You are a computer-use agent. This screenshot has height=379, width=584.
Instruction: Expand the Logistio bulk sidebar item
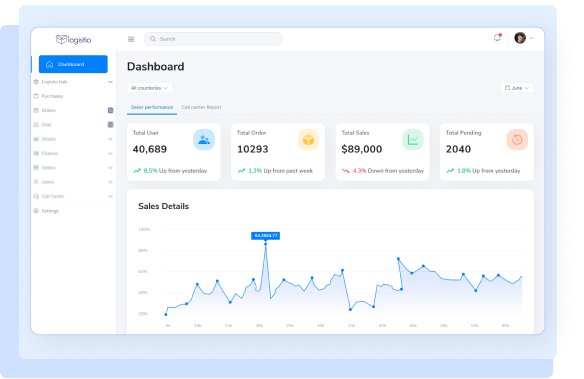pyautogui.click(x=73, y=82)
